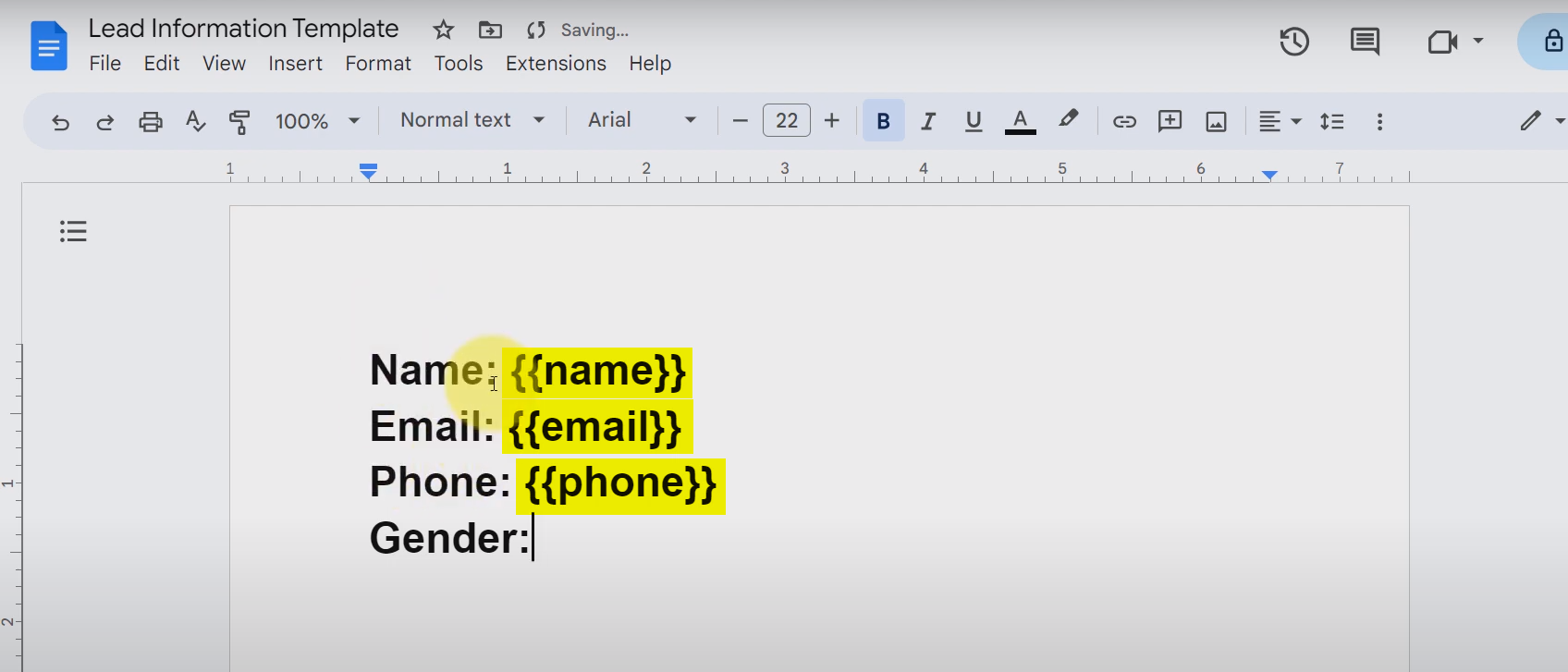Open the highlight color picker
This screenshot has width=1568, height=672.
click(1068, 119)
